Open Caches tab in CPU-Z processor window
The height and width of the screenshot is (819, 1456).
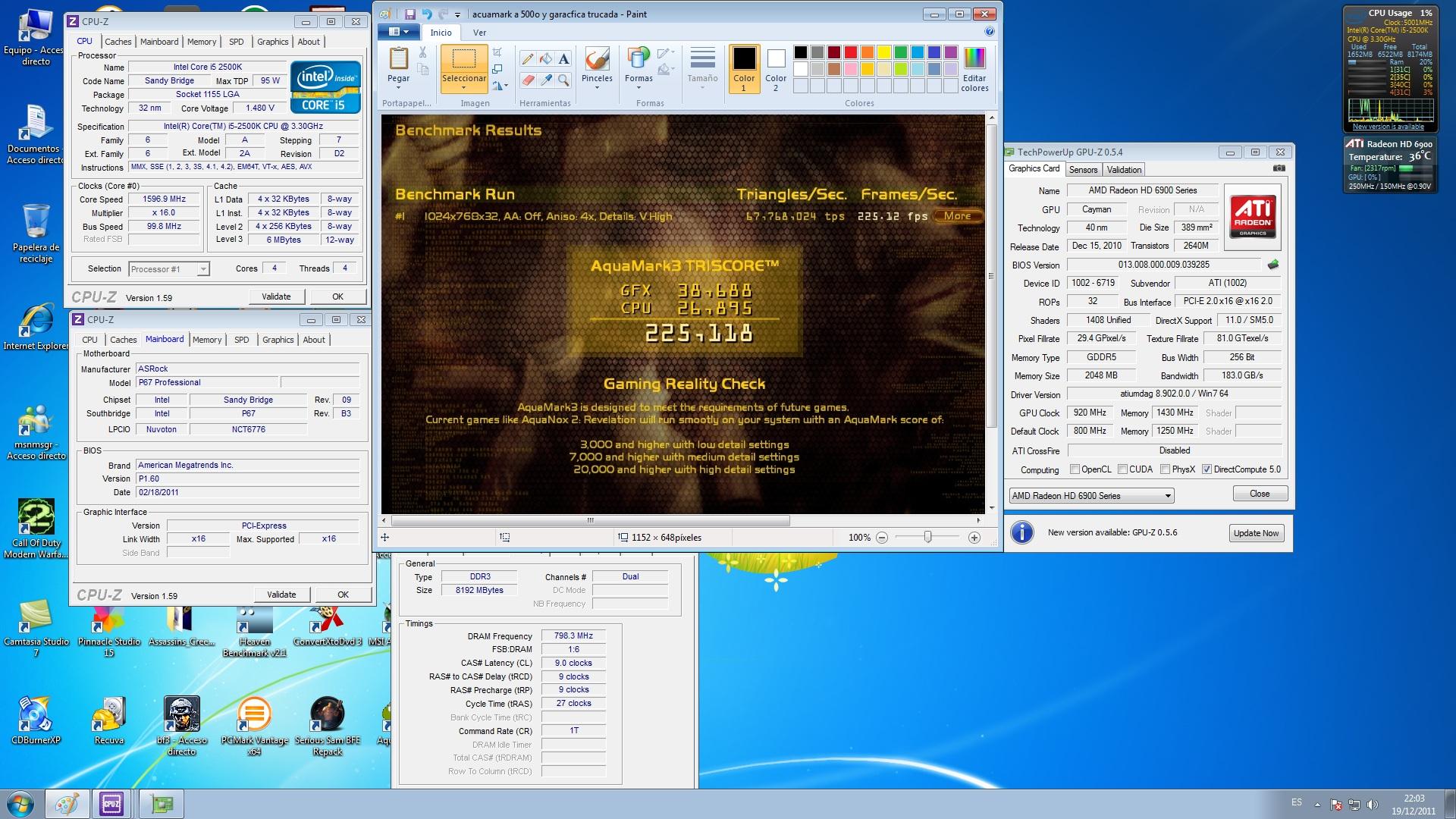pos(118,42)
